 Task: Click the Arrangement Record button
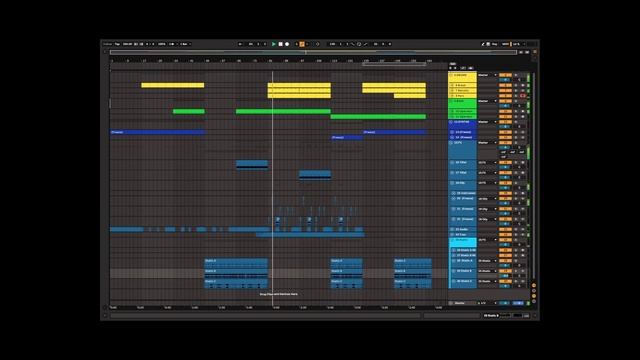(x=287, y=44)
